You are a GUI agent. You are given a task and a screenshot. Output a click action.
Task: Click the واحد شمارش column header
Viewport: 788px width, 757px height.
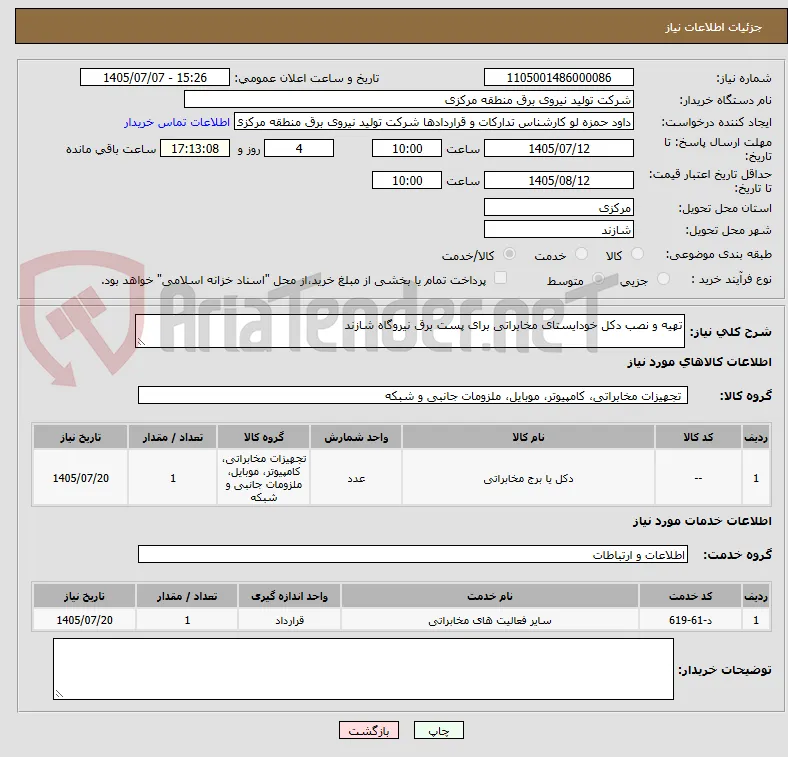(x=356, y=437)
